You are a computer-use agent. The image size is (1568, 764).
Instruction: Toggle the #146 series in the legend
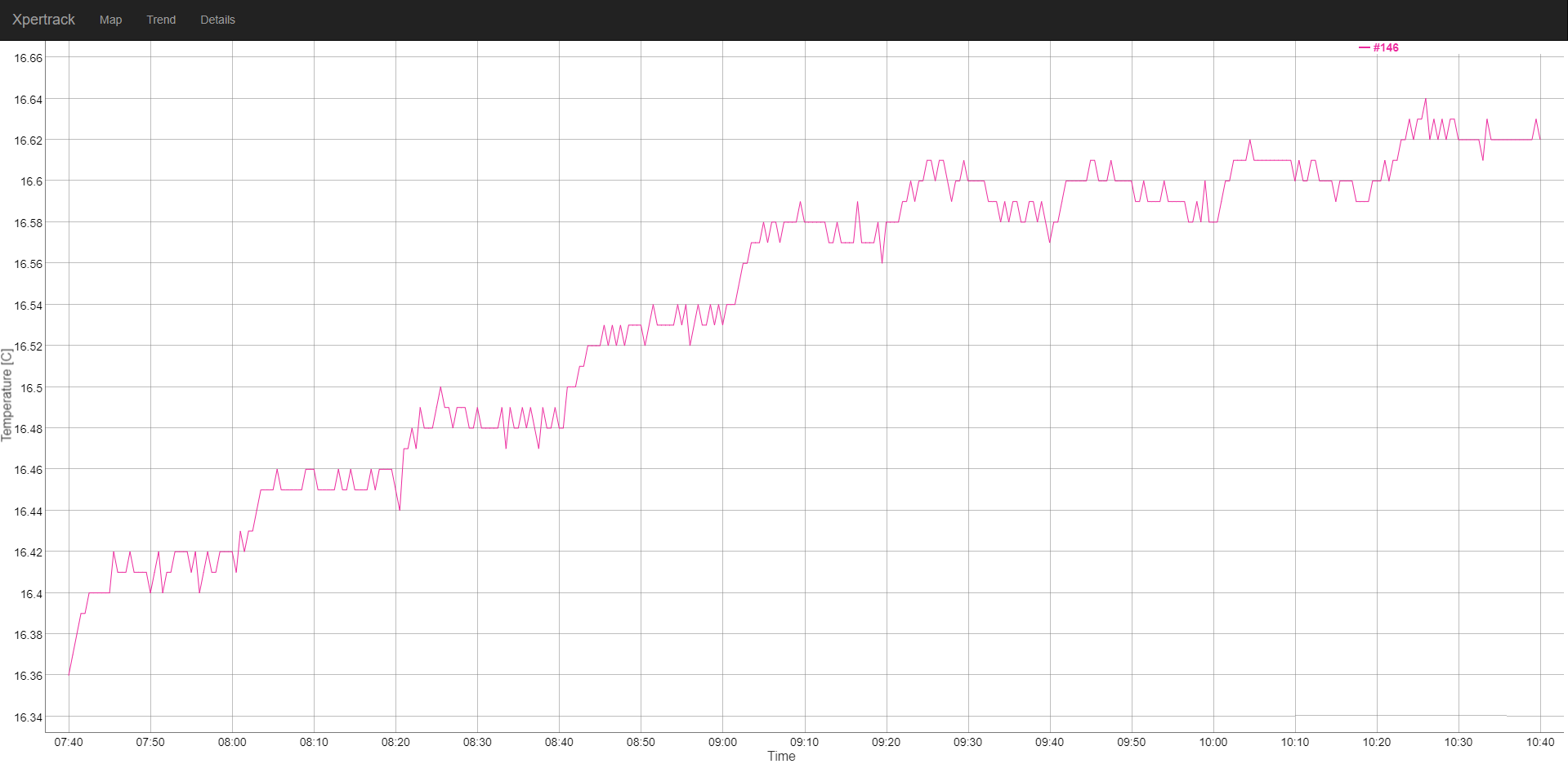click(x=1385, y=47)
